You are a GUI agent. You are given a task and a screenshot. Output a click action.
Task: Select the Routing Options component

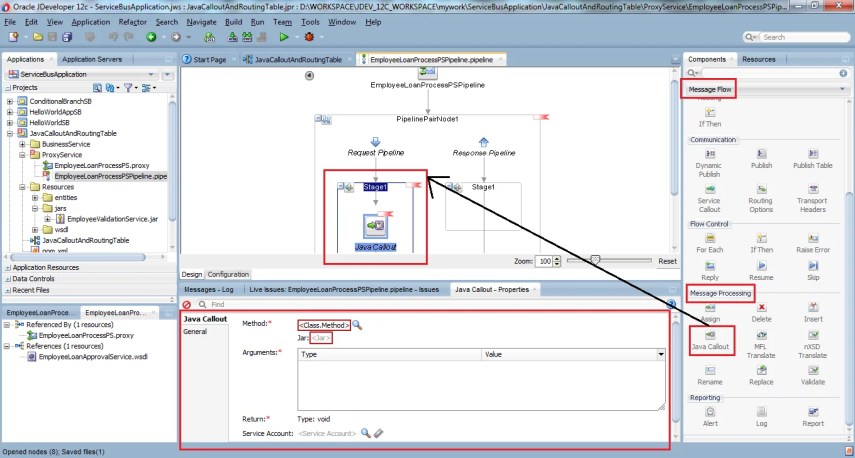761,199
